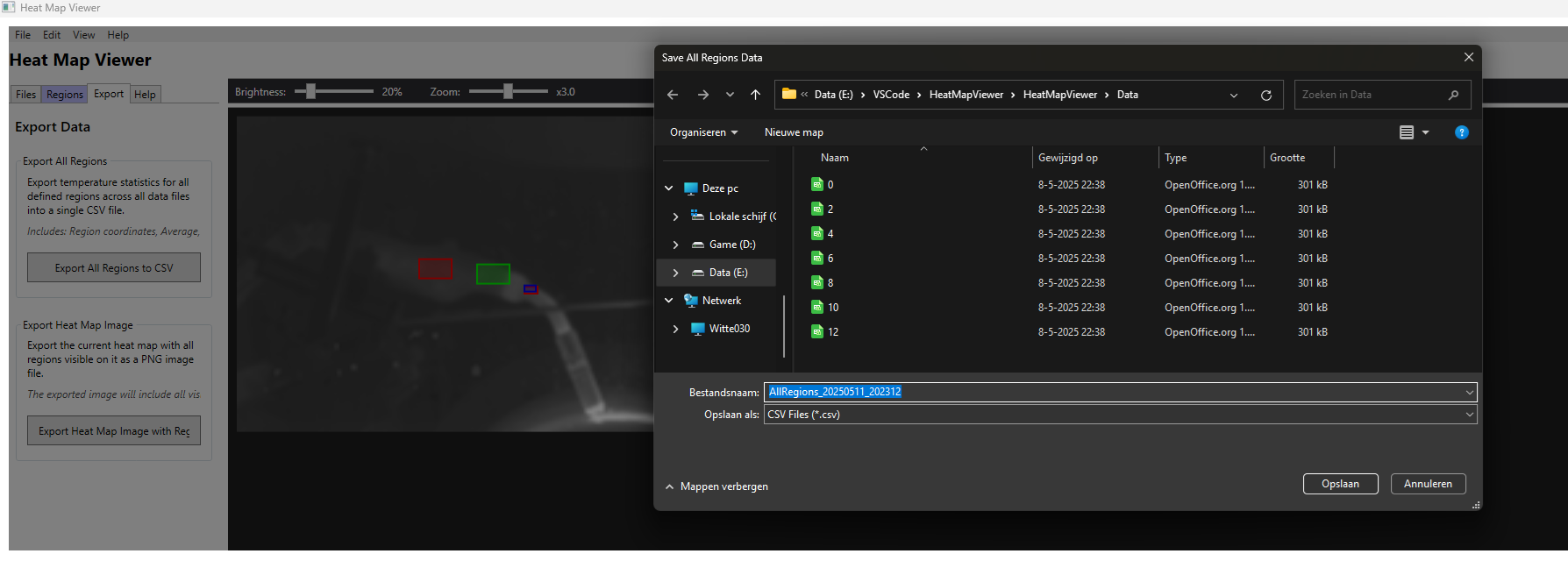Screen dimensions: 1568x568
Task: Open the Bestandsnaam dropdown arrow
Action: pyautogui.click(x=1469, y=392)
